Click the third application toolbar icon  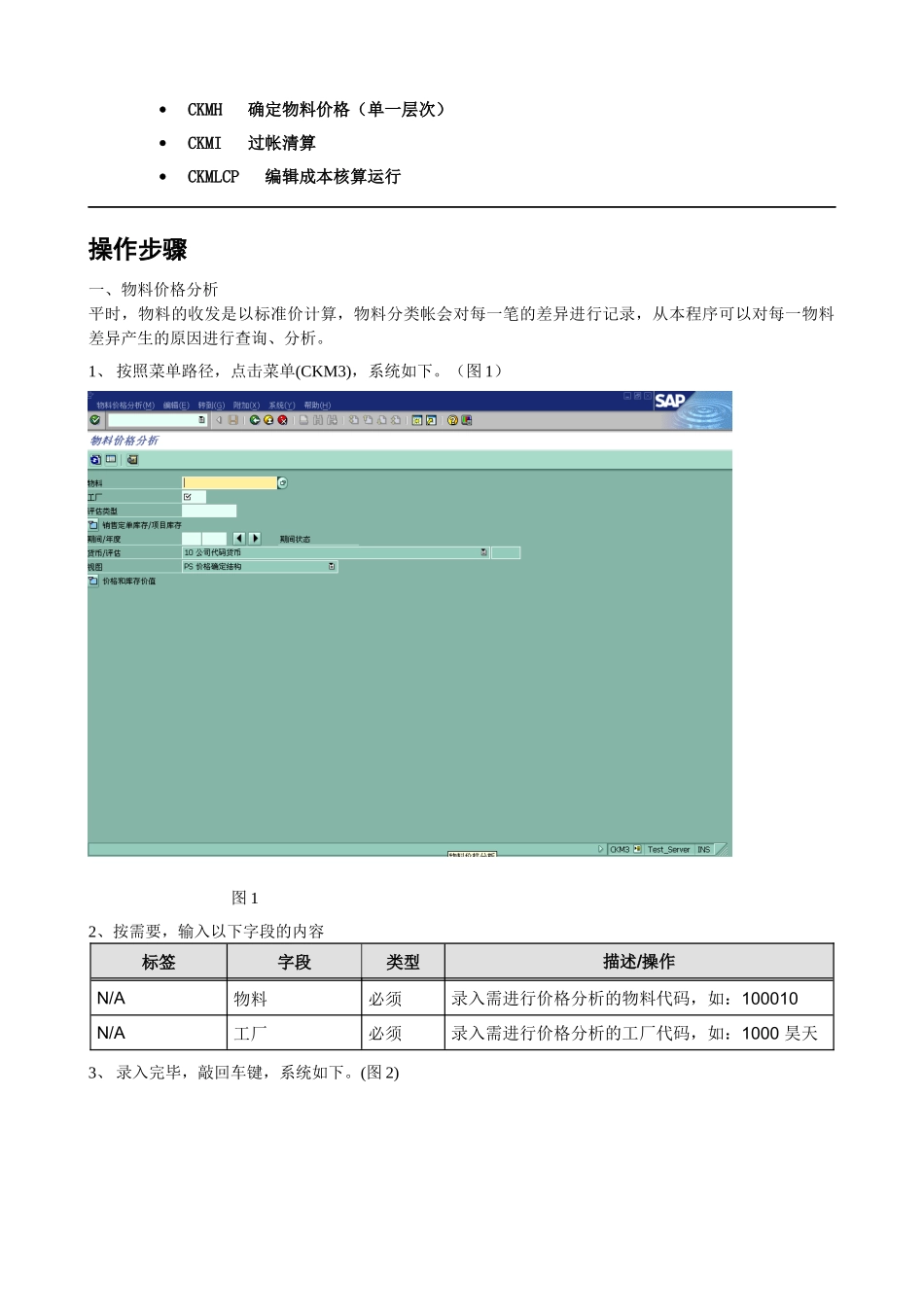132,459
